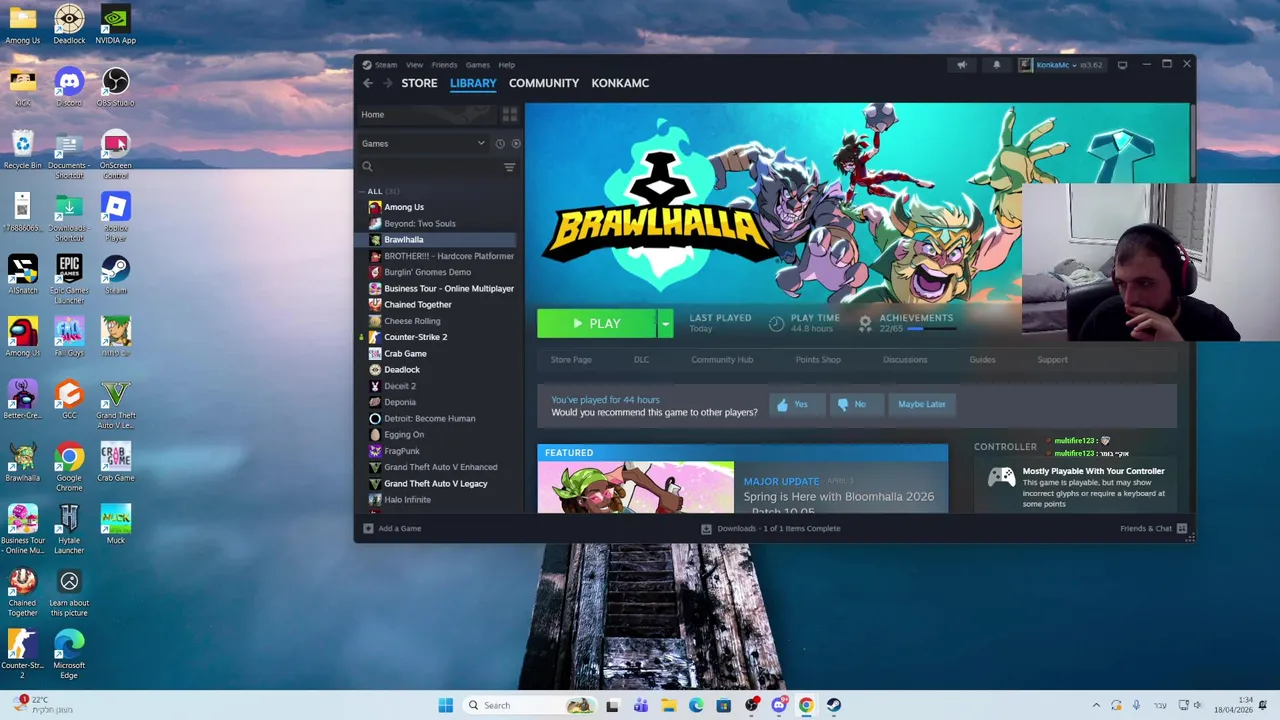
Task: Open Support link
Action: click(x=1052, y=360)
